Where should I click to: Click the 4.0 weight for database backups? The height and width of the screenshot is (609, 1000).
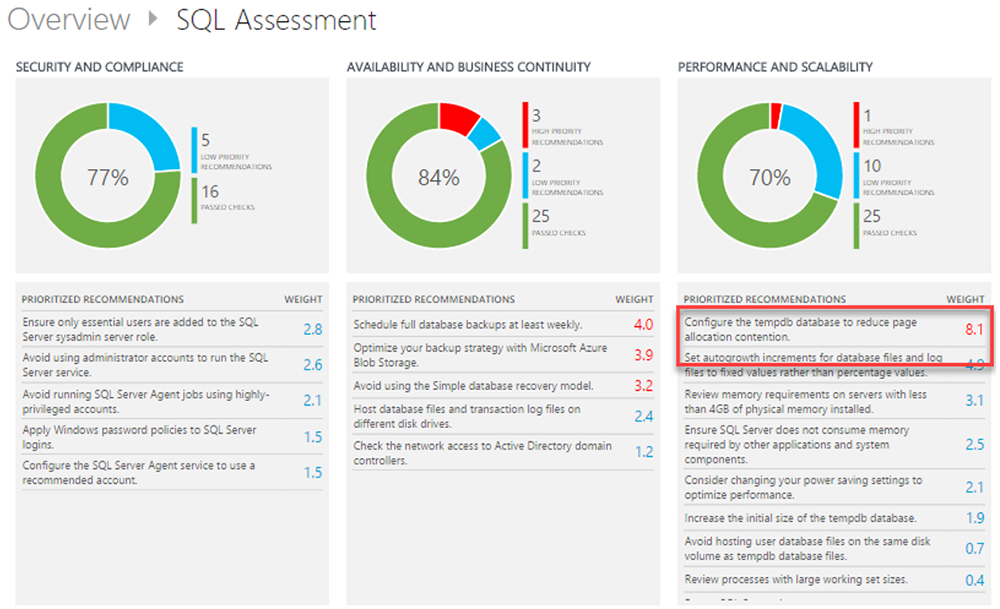[x=642, y=325]
